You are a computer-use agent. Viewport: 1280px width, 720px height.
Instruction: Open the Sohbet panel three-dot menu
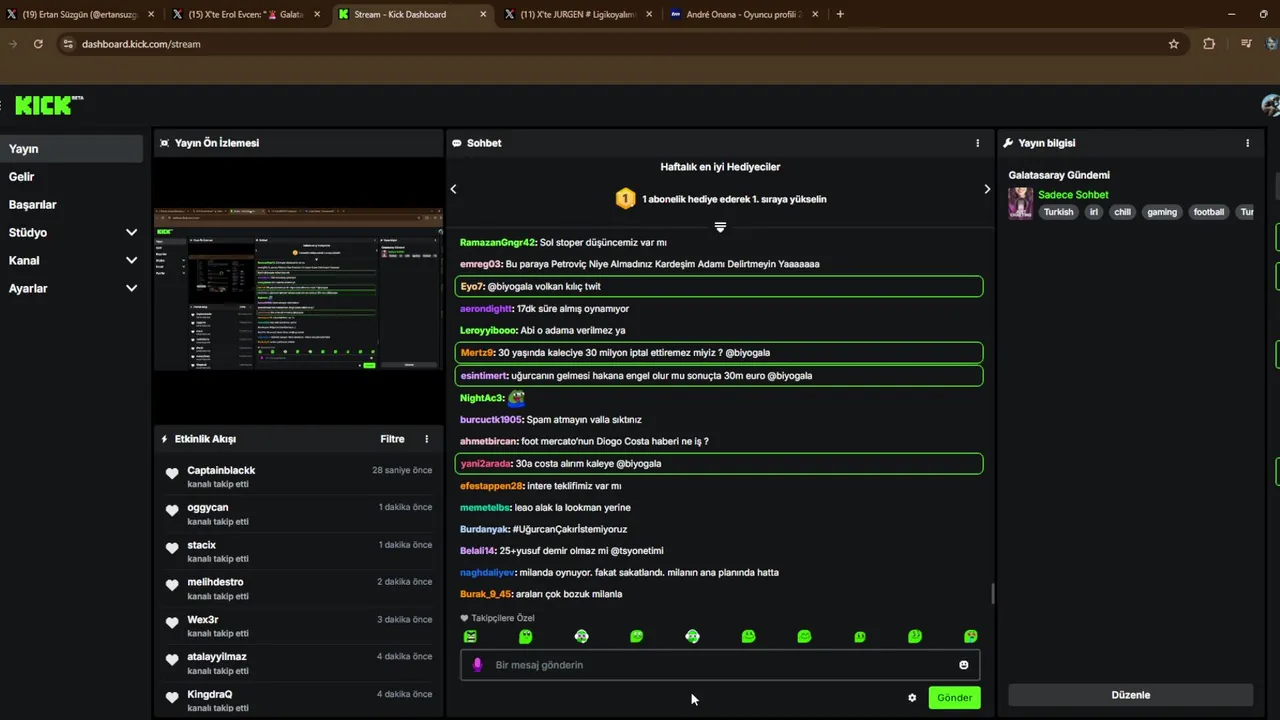[x=977, y=143]
